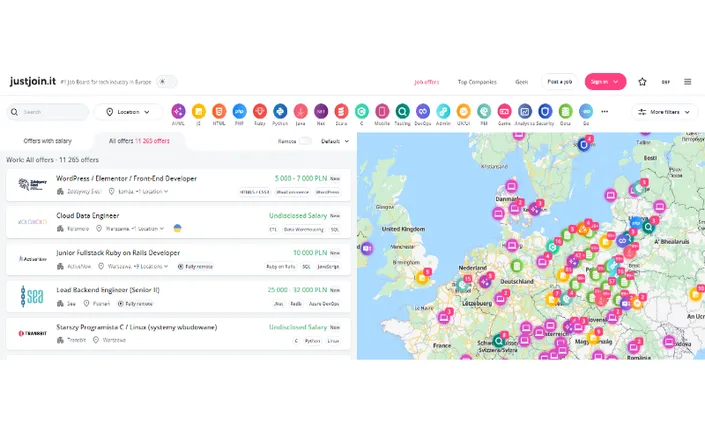Click the Sea company logo thumbnail
The height and width of the screenshot is (427, 705).
coord(32,296)
